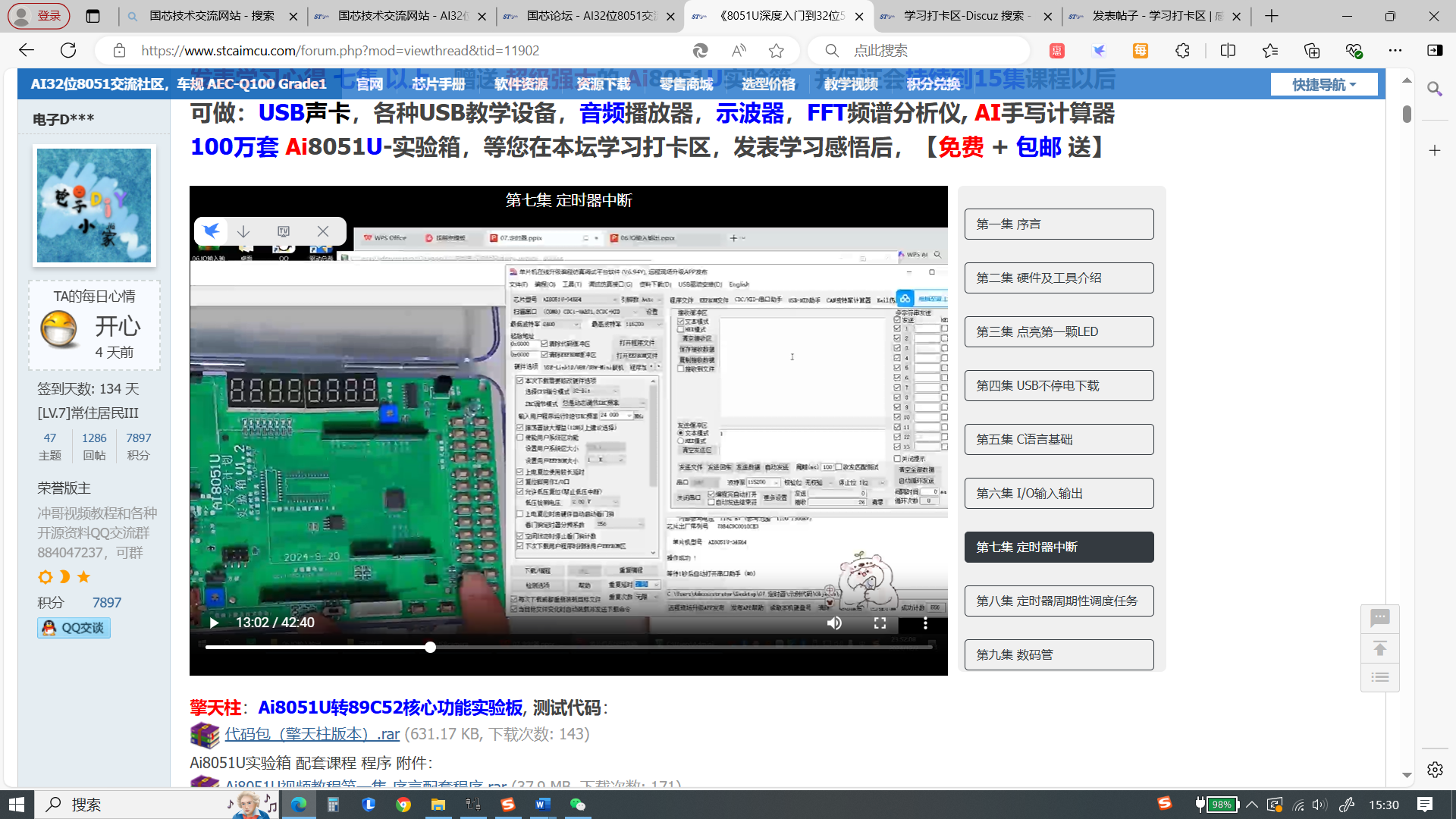Open 资源下载 in site navigation
This screenshot has height=819, width=1456.
point(604,84)
